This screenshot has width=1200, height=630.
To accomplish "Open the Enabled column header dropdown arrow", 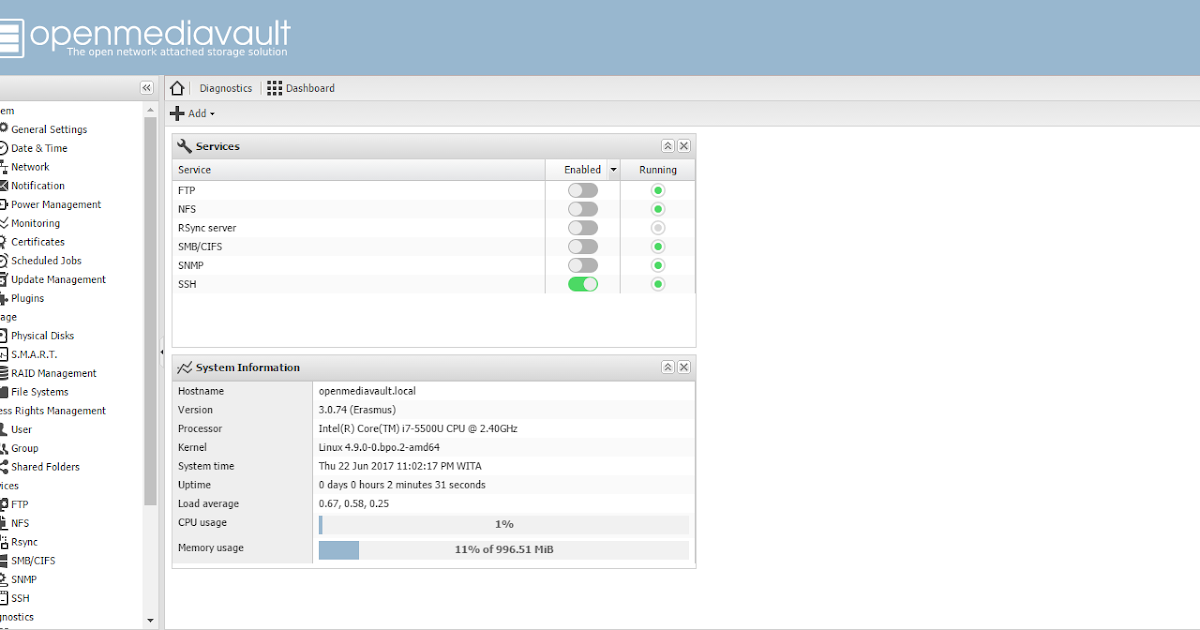I will (x=613, y=170).
